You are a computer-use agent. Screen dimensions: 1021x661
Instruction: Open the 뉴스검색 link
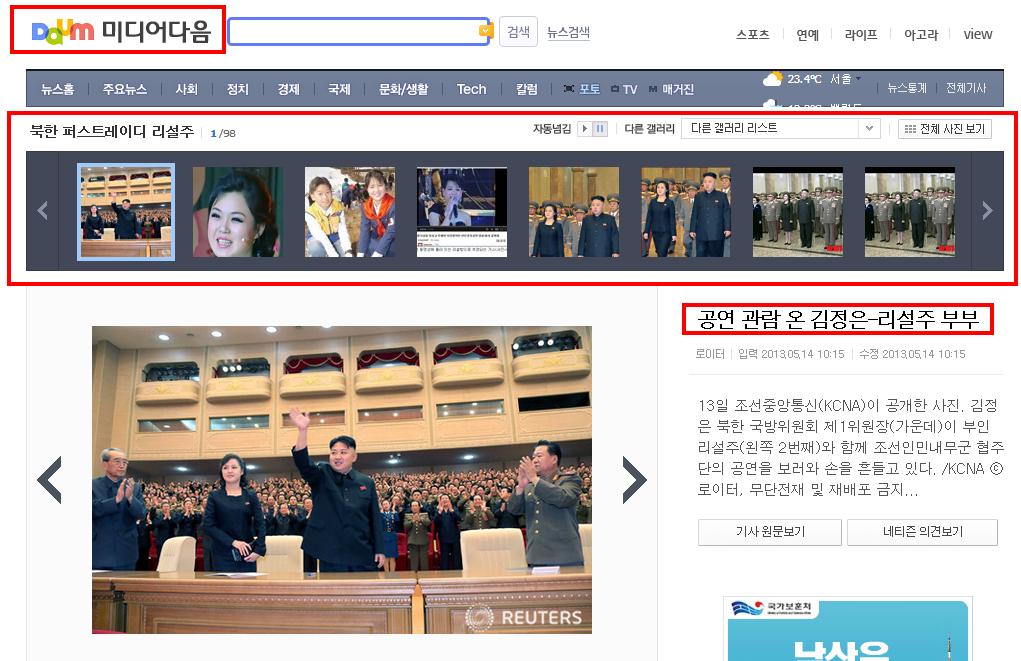(x=568, y=32)
